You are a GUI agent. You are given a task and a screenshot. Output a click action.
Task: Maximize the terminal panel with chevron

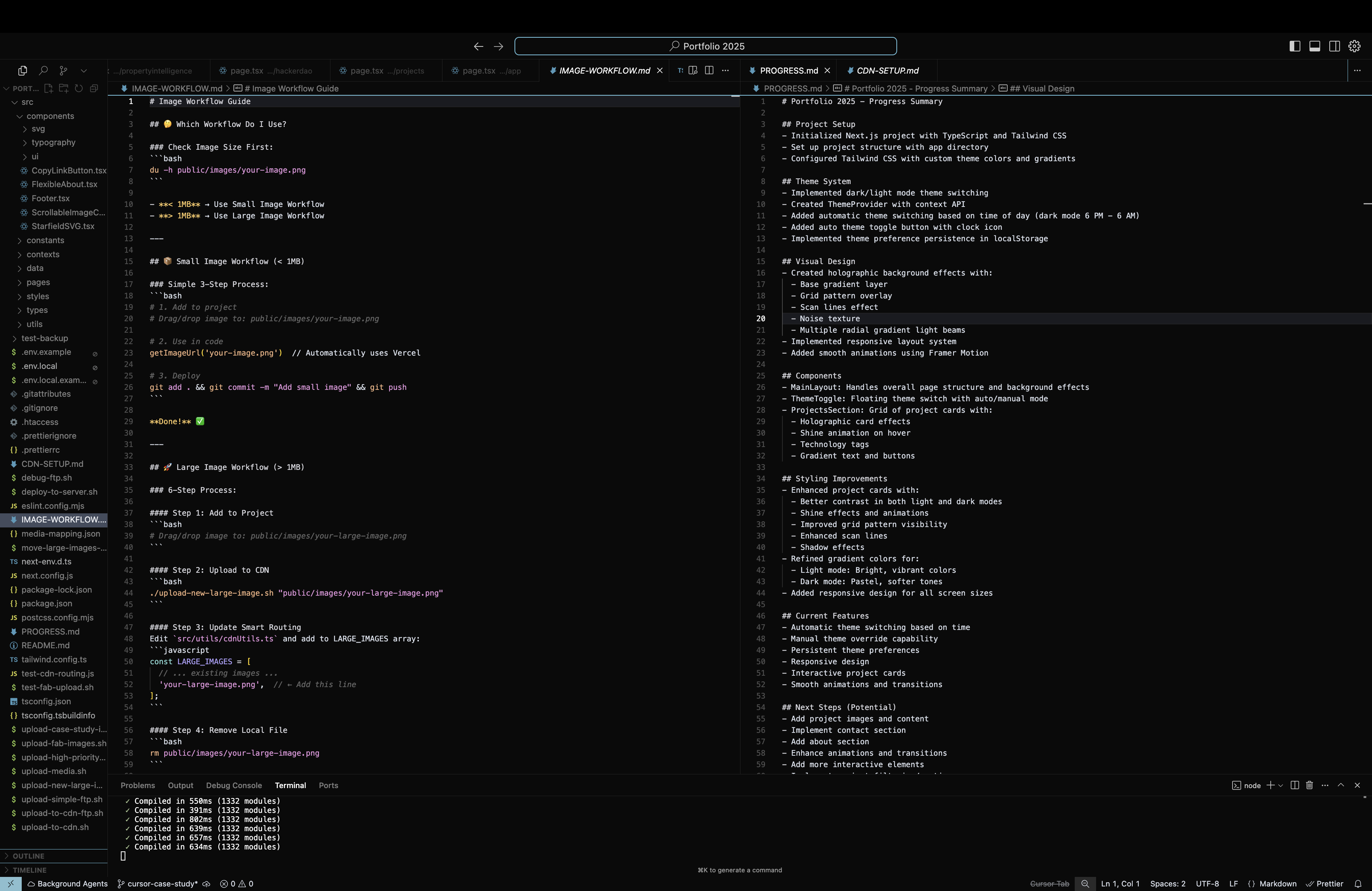pos(1341,785)
